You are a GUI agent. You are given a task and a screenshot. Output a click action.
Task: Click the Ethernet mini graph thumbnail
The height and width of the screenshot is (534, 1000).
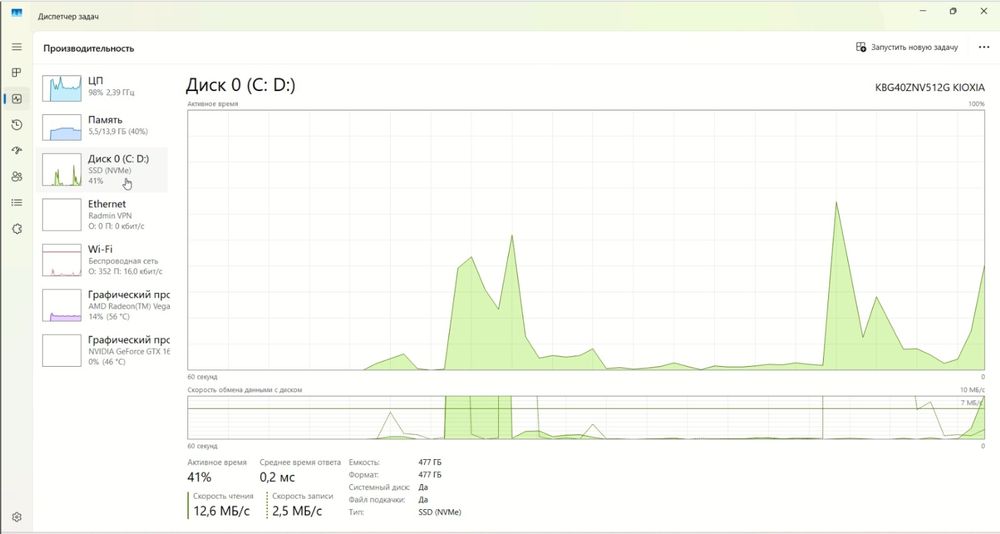(x=62, y=215)
